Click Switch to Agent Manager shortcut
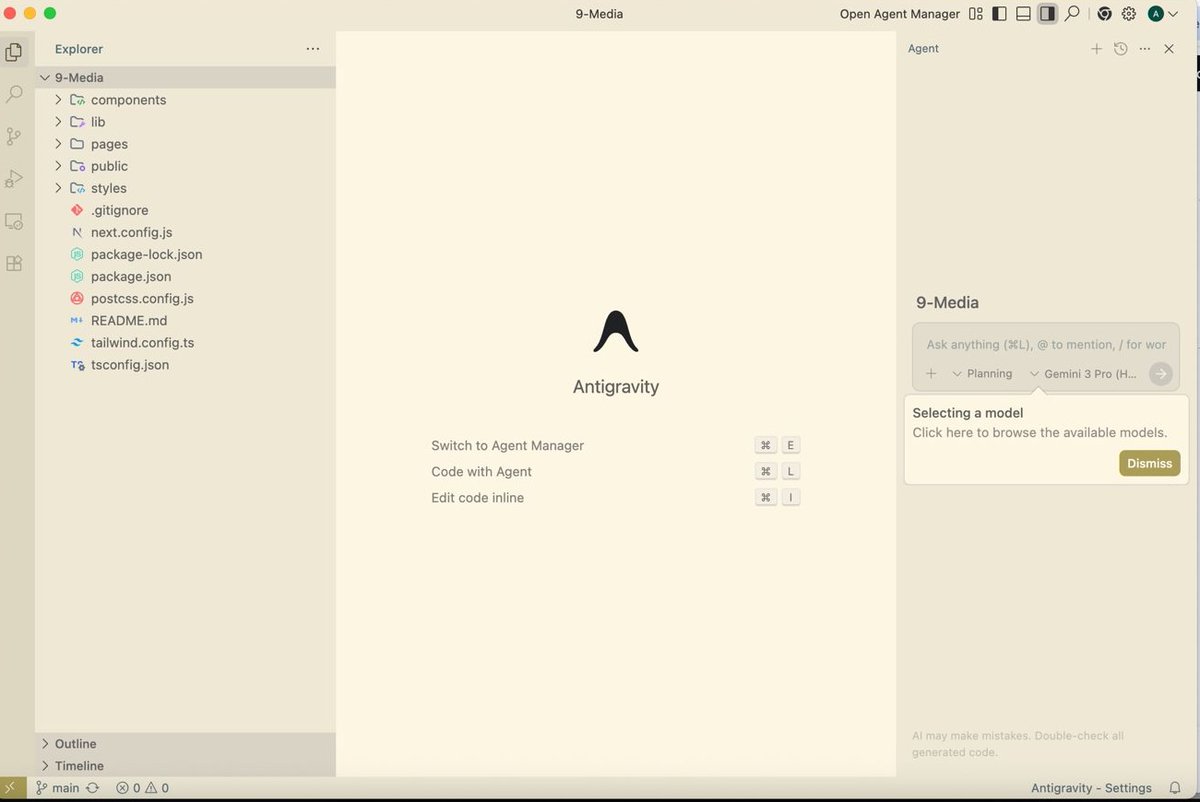 [x=615, y=446]
